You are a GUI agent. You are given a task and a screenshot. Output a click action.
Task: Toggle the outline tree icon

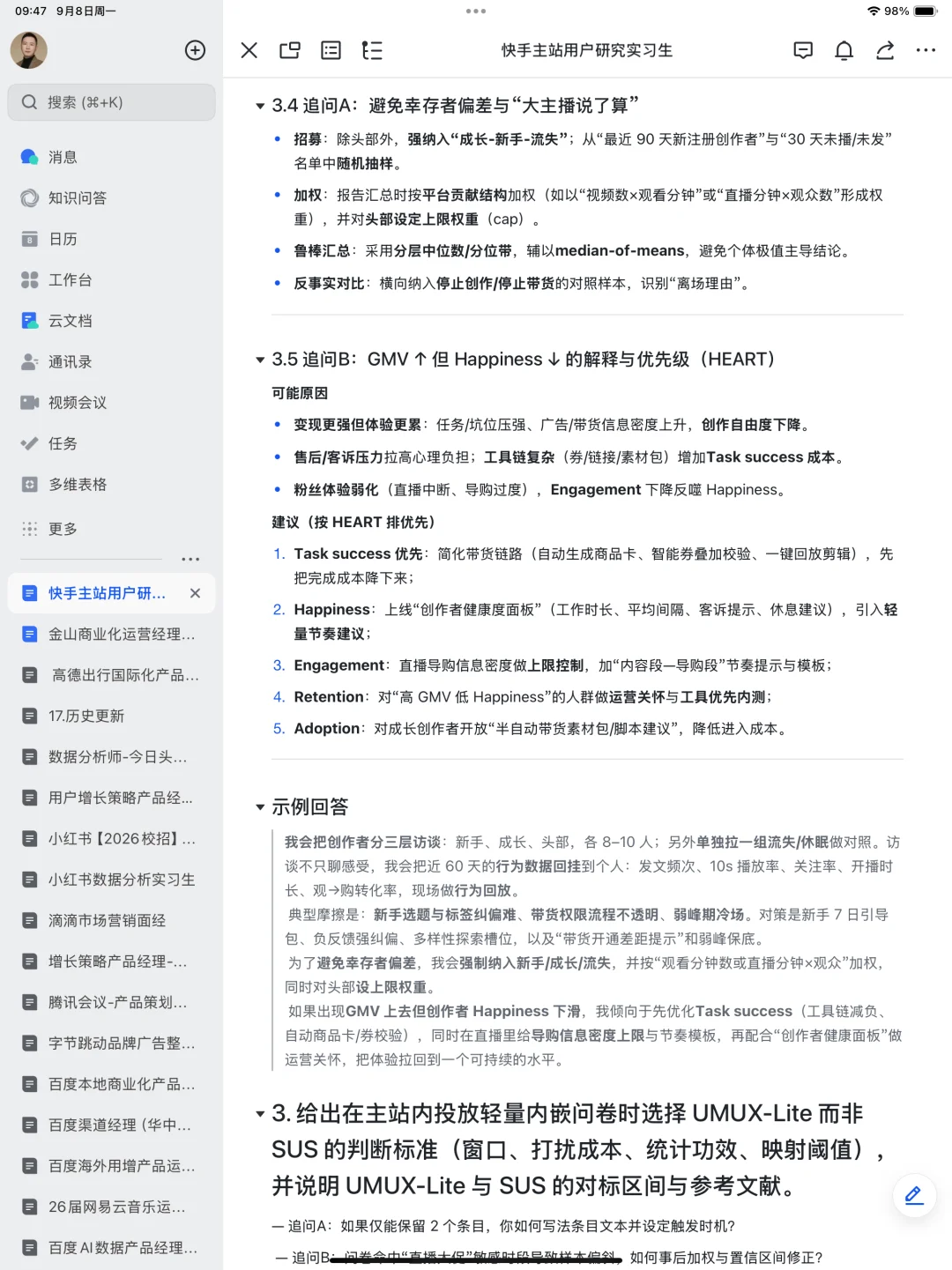tap(372, 50)
